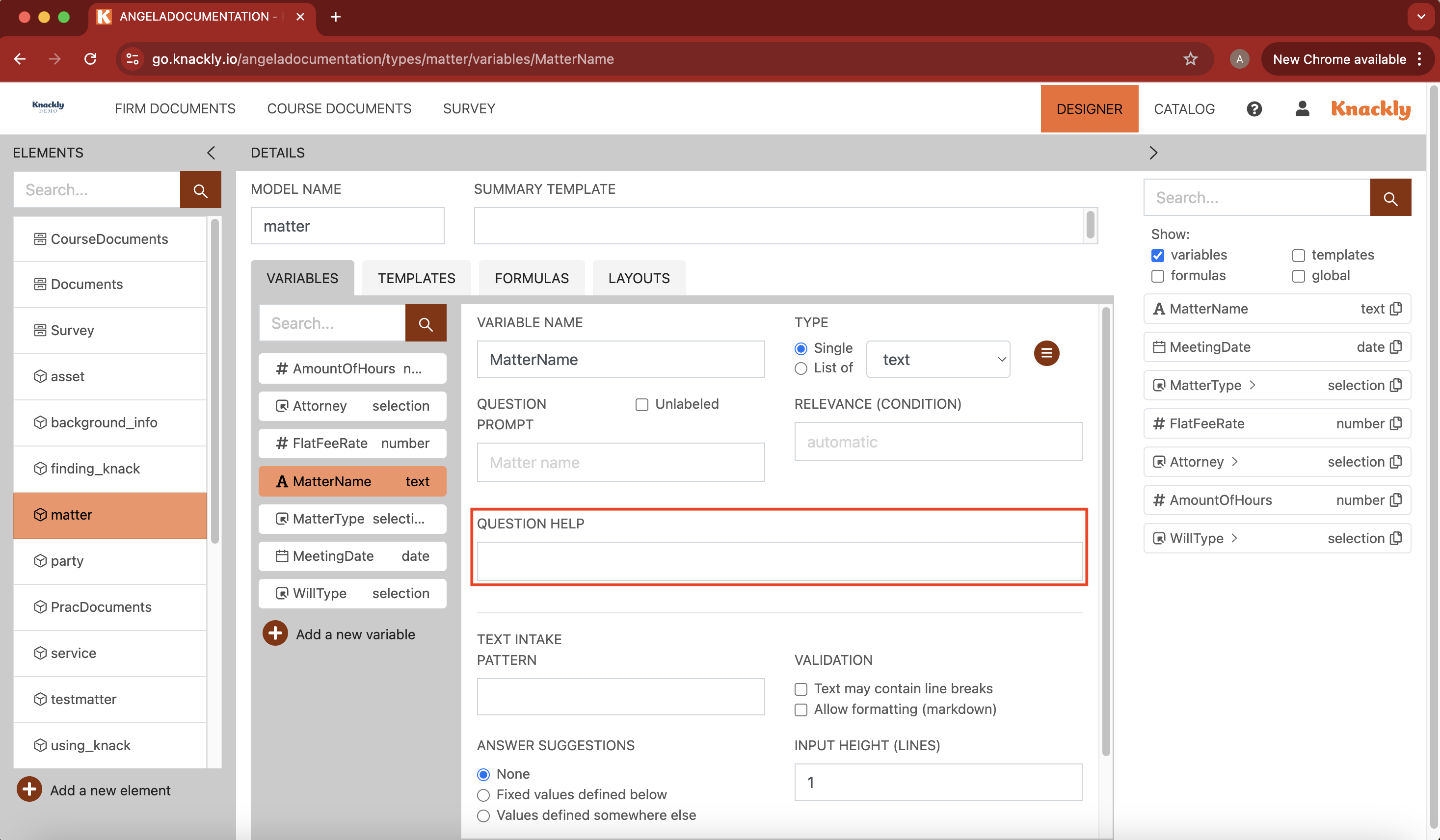Open the CATALOG menu item
The height and width of the screenshot is (840, 1440).
[x=1184, y=108]
